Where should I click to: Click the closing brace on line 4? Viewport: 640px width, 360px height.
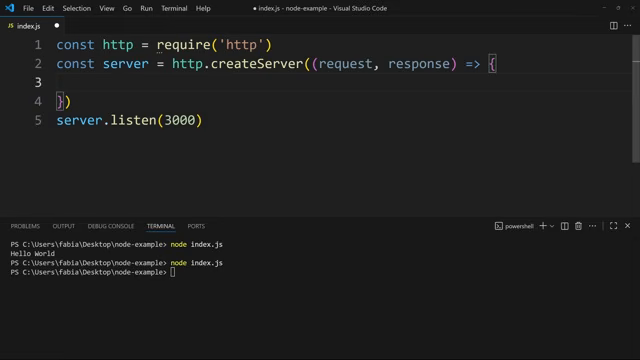tap(60, 102)
